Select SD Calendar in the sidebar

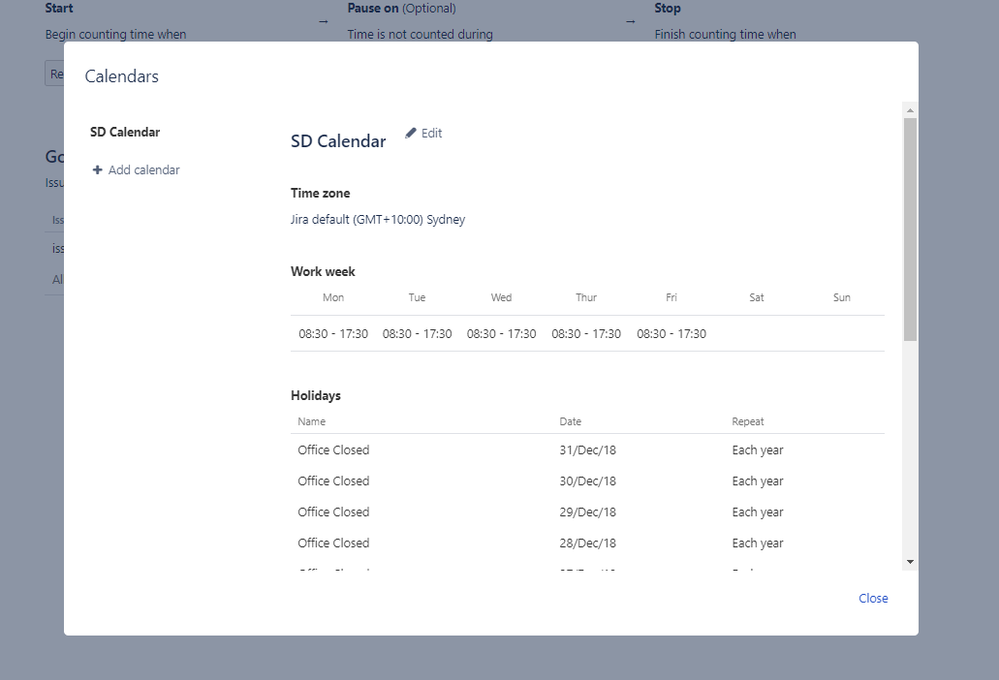pyautogui.click(x=125, y=132)
